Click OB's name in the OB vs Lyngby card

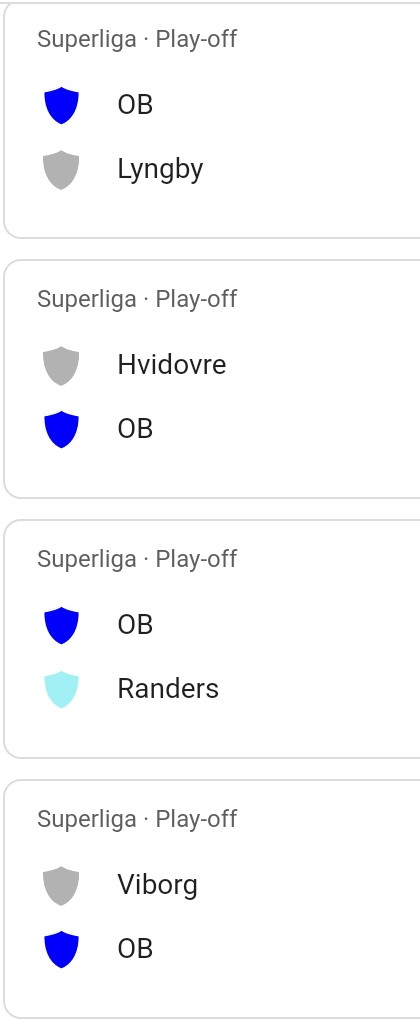[x=135, y=104]
